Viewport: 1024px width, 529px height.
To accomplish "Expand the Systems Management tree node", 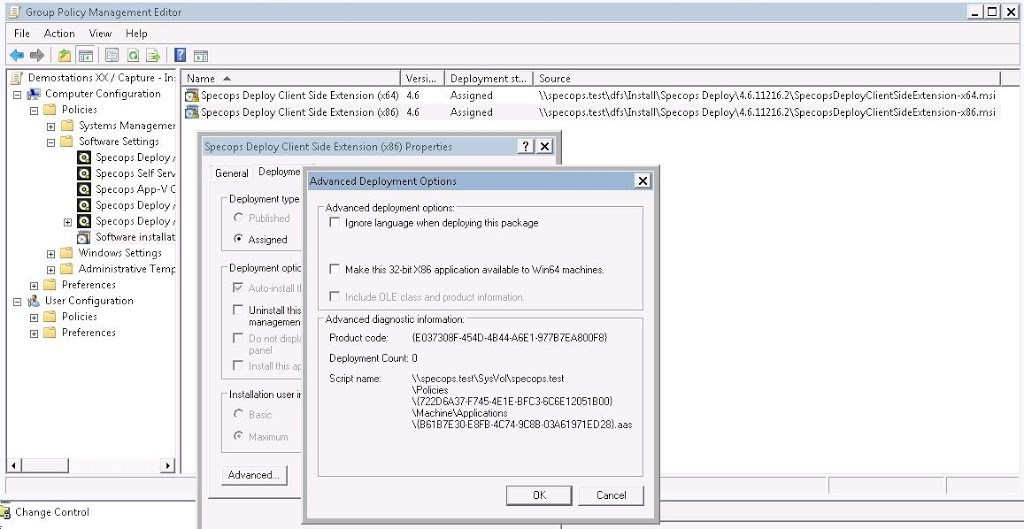I will [51, 126].
